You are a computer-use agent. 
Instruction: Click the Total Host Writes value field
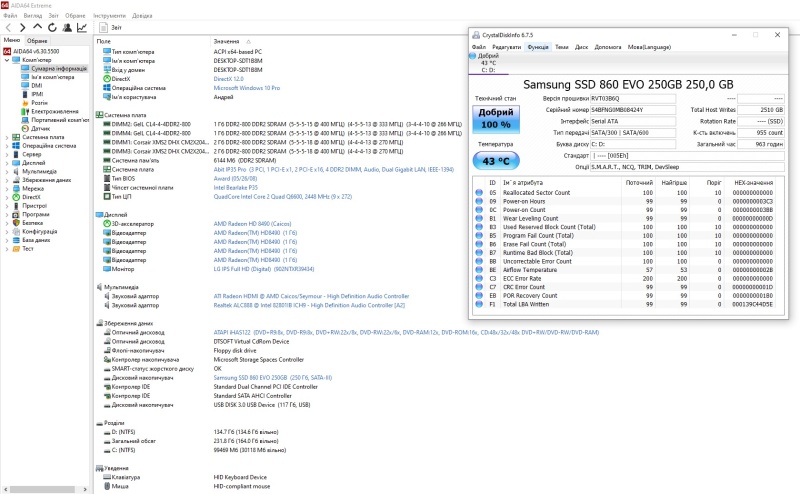tap(761, 110)
